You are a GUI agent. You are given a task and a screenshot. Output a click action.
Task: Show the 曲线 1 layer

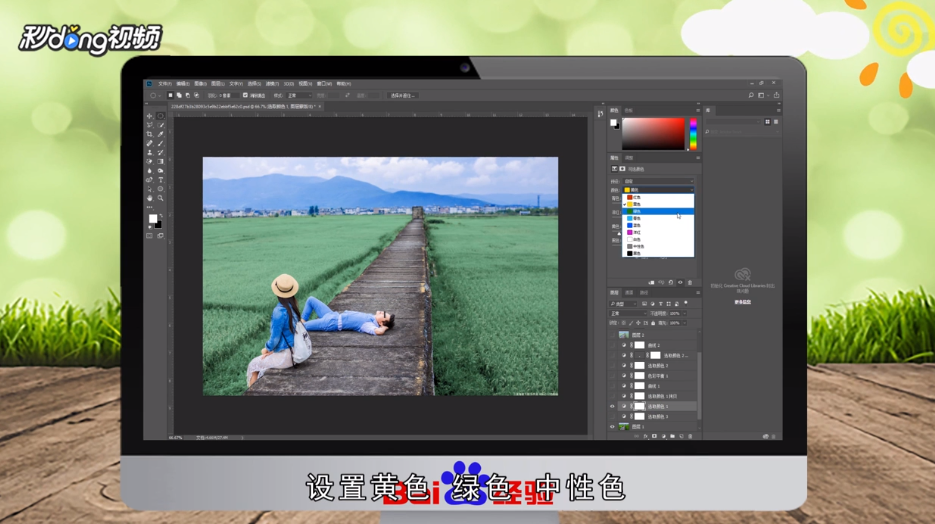(x=612, y=386)
